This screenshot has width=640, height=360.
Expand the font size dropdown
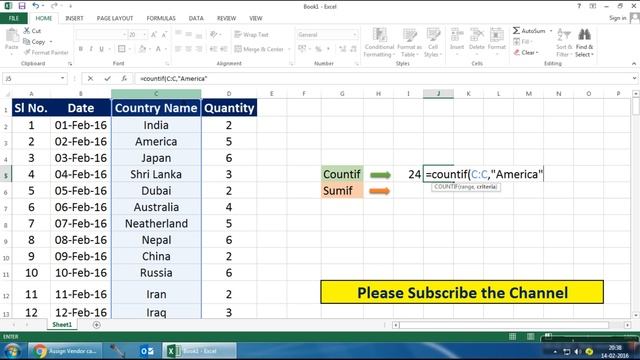click(x=144, y=35)
